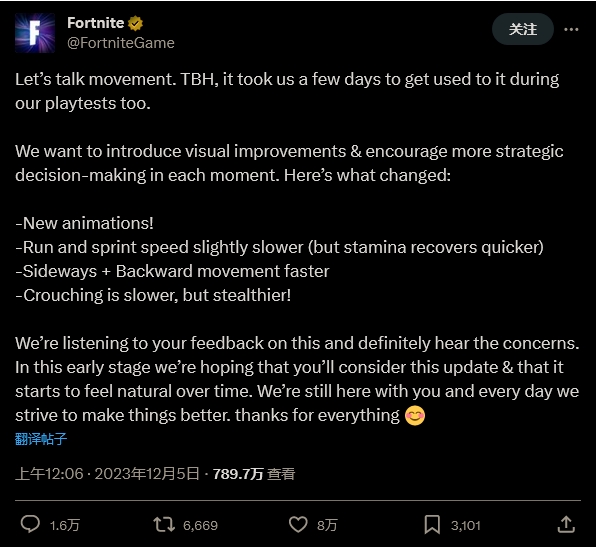Viewport: 596px width, 547px height.
Task: Open the Fortnite display name
Action: [96, 23]
